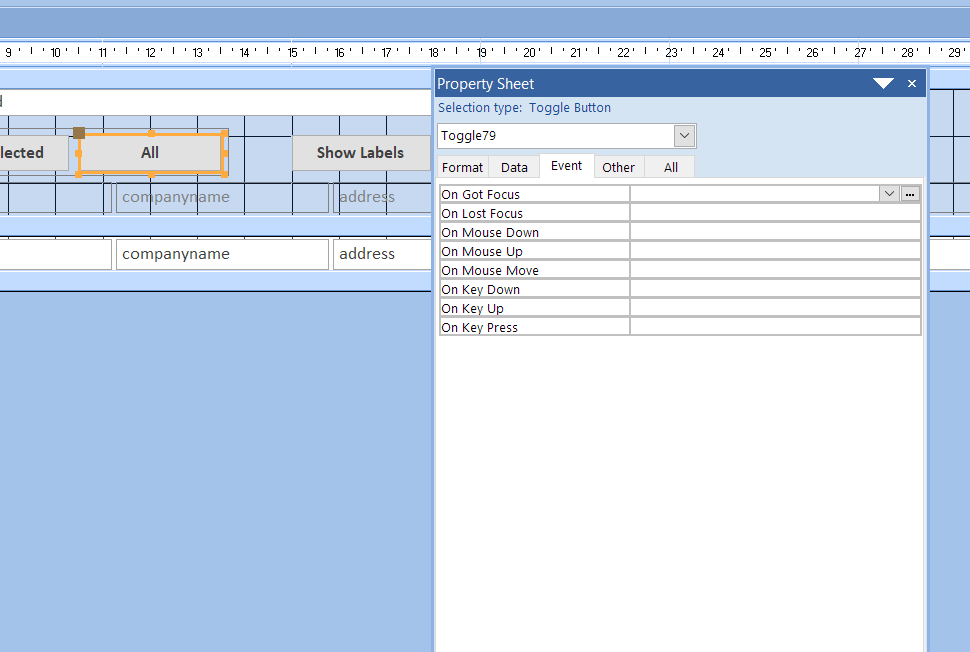Click the On Mouse Up value field
970x652 pixels.
(775, 251)
